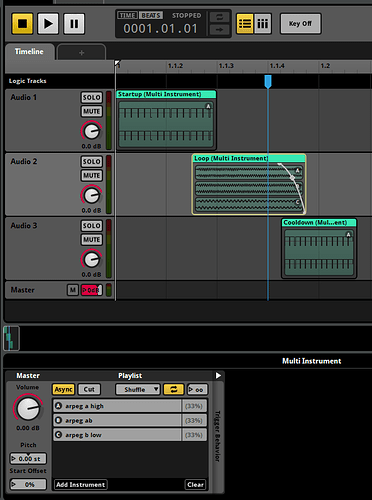Click the Logic Tracks label
372x500 pixels.
28,81
